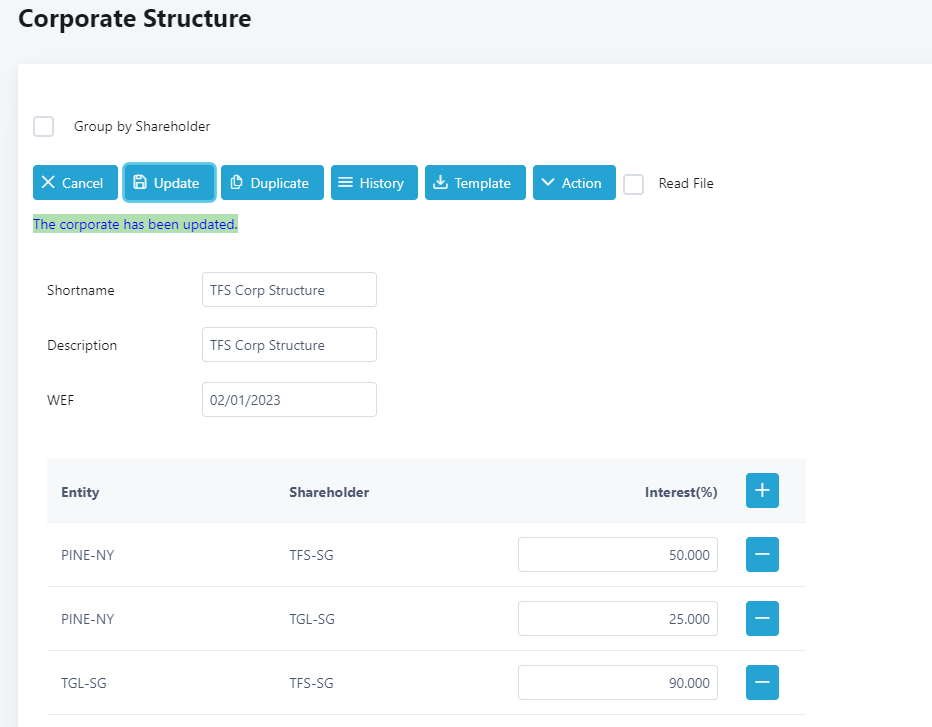Enable the Group by Shareholder checkbox
The width and height of the screenshot is (932, 727).
pyautogui.click(x=44, y=127)
